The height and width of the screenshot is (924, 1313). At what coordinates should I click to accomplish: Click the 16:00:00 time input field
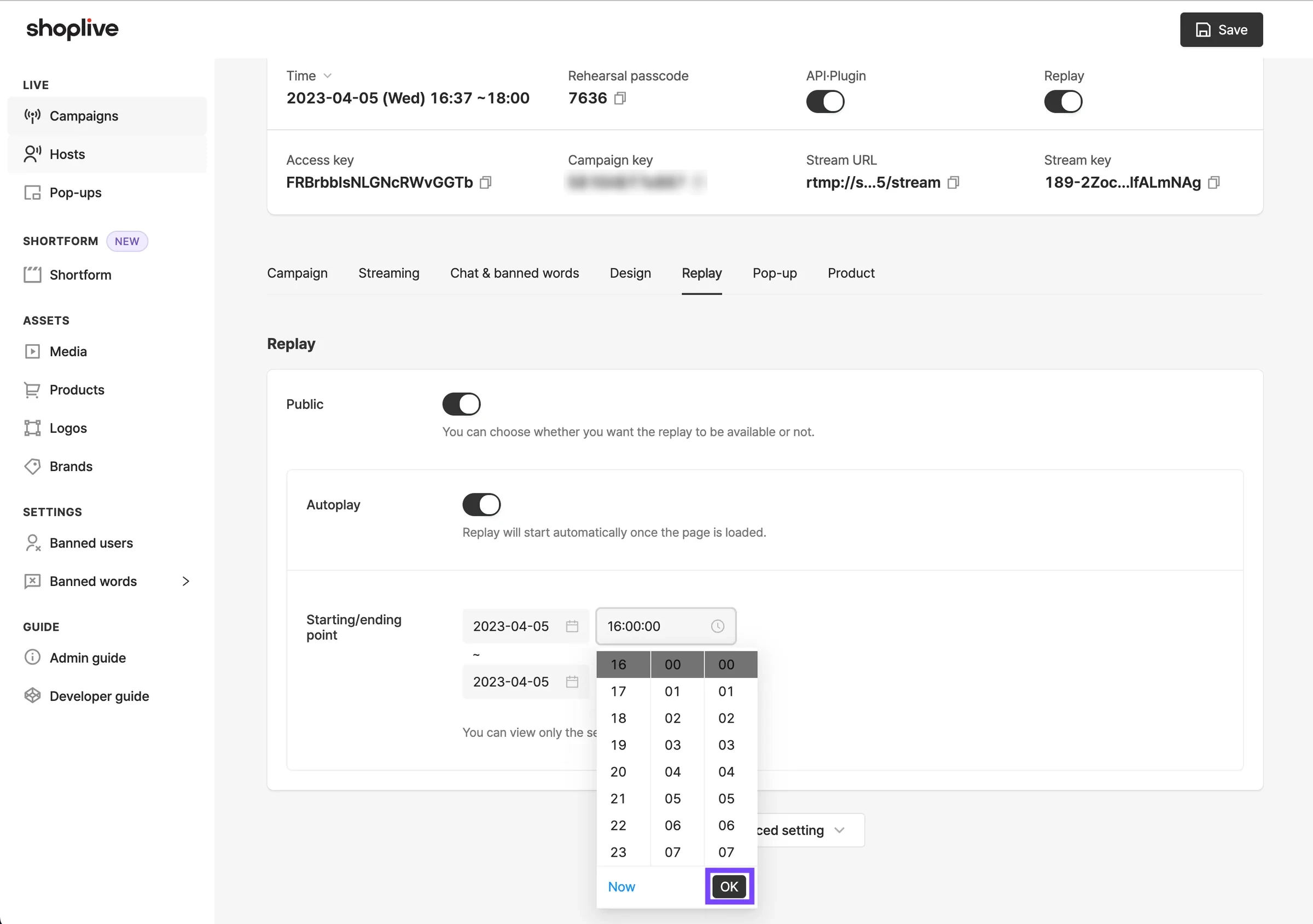click(666, 627)
